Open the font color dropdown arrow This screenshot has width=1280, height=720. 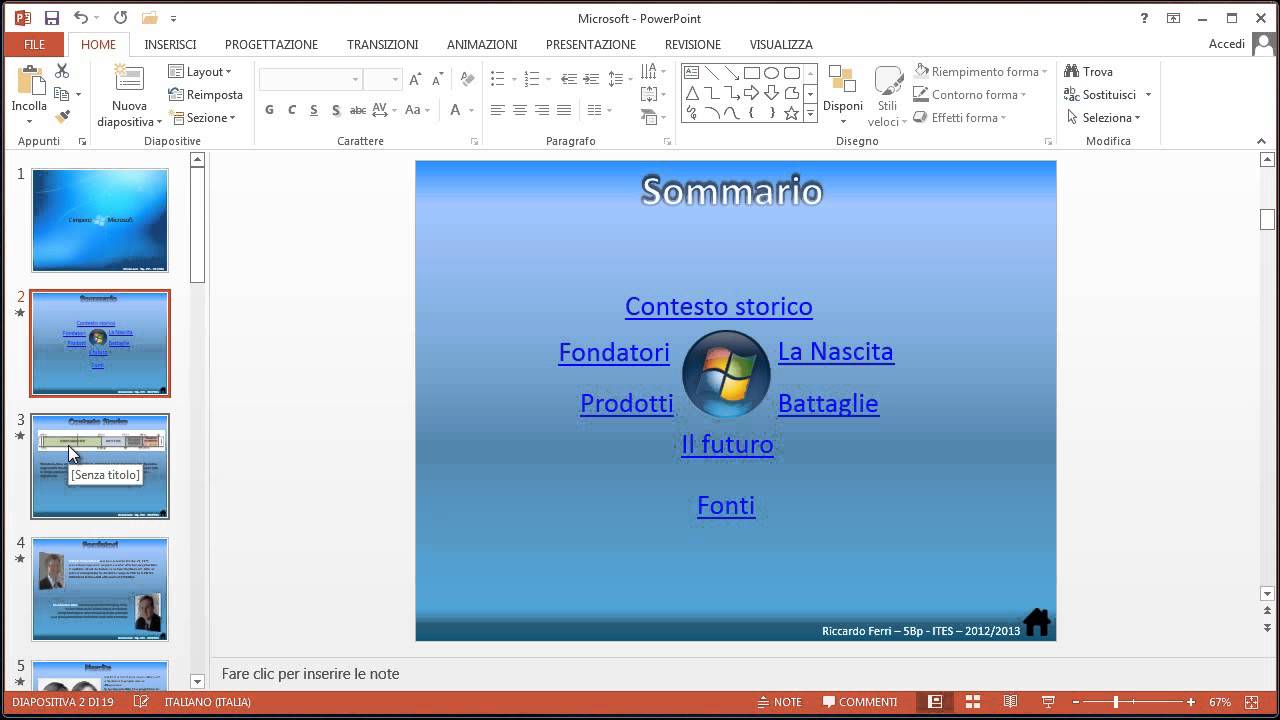point(472,110)
